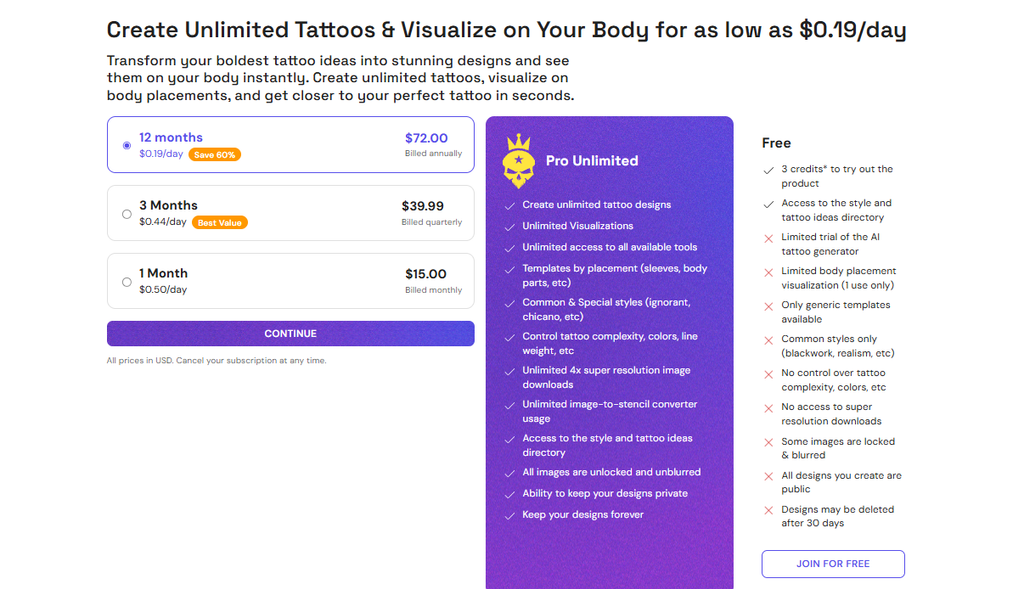Image resolution: width=1024 pixels, height=589 pixels.
Task: Select the 3 Months plan radio button
Action: click(127, 214)
